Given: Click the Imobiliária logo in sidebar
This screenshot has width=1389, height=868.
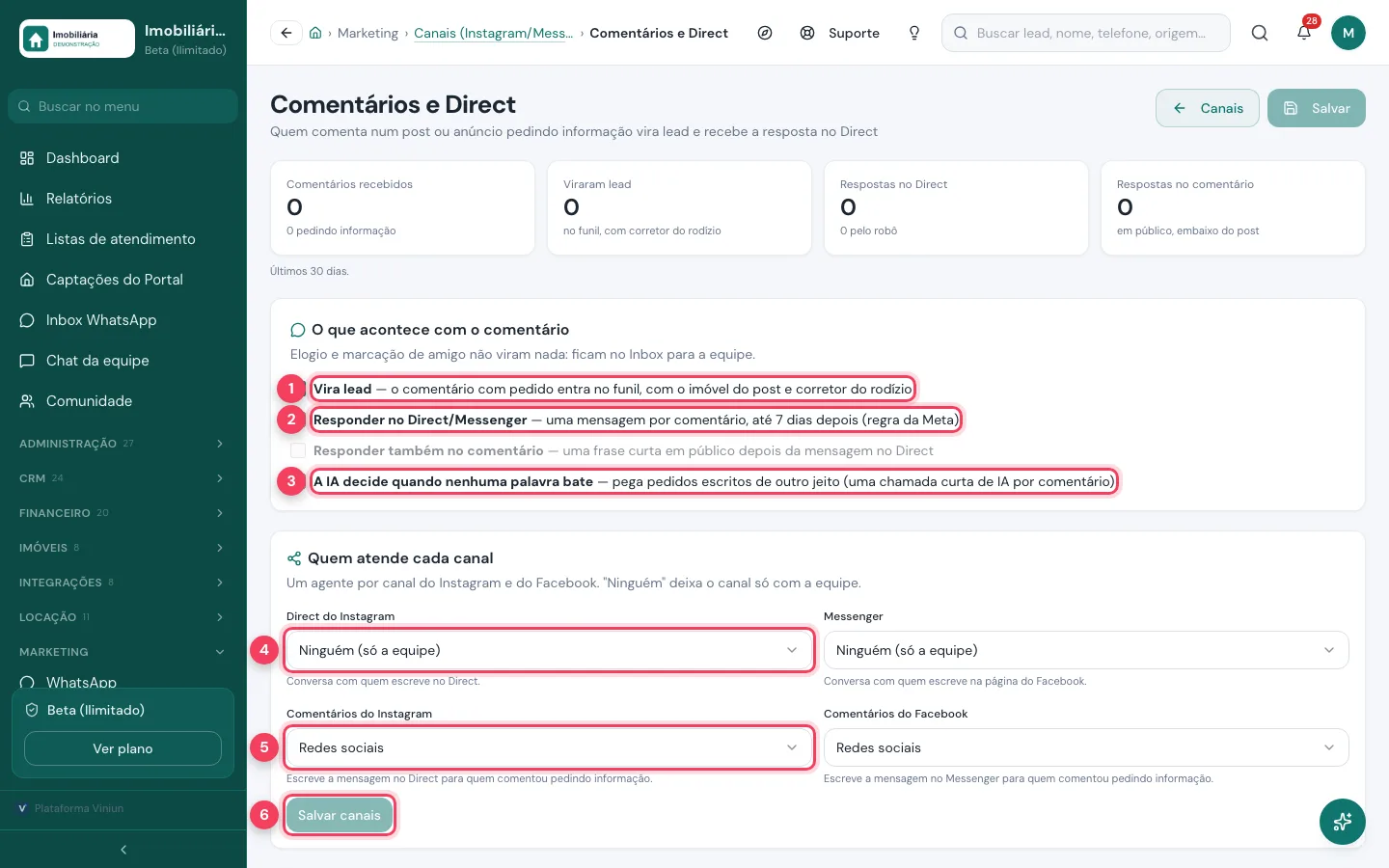Looking at the screenshot, I should click(x=77, y=39).
